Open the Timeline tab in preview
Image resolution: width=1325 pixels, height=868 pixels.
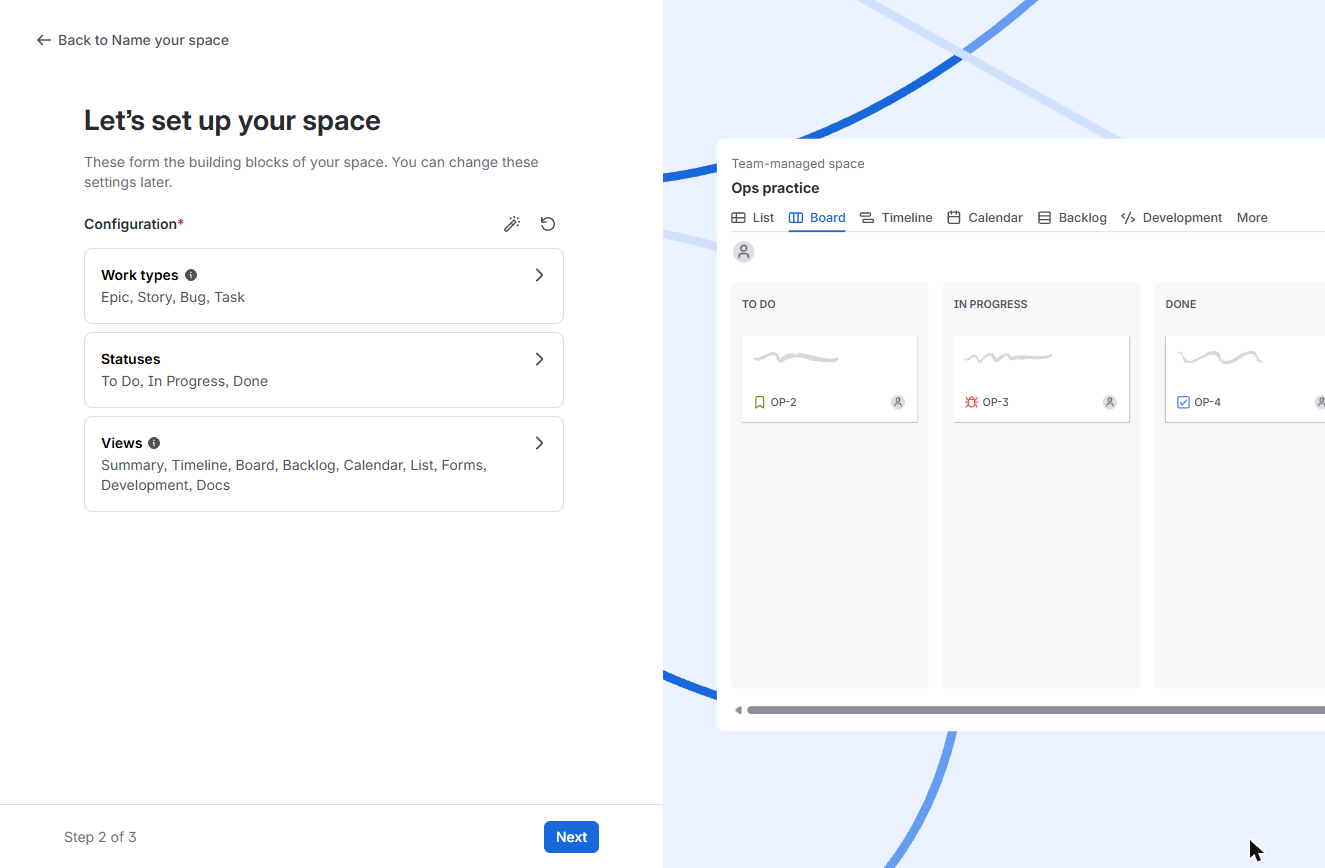coord(896,218)
